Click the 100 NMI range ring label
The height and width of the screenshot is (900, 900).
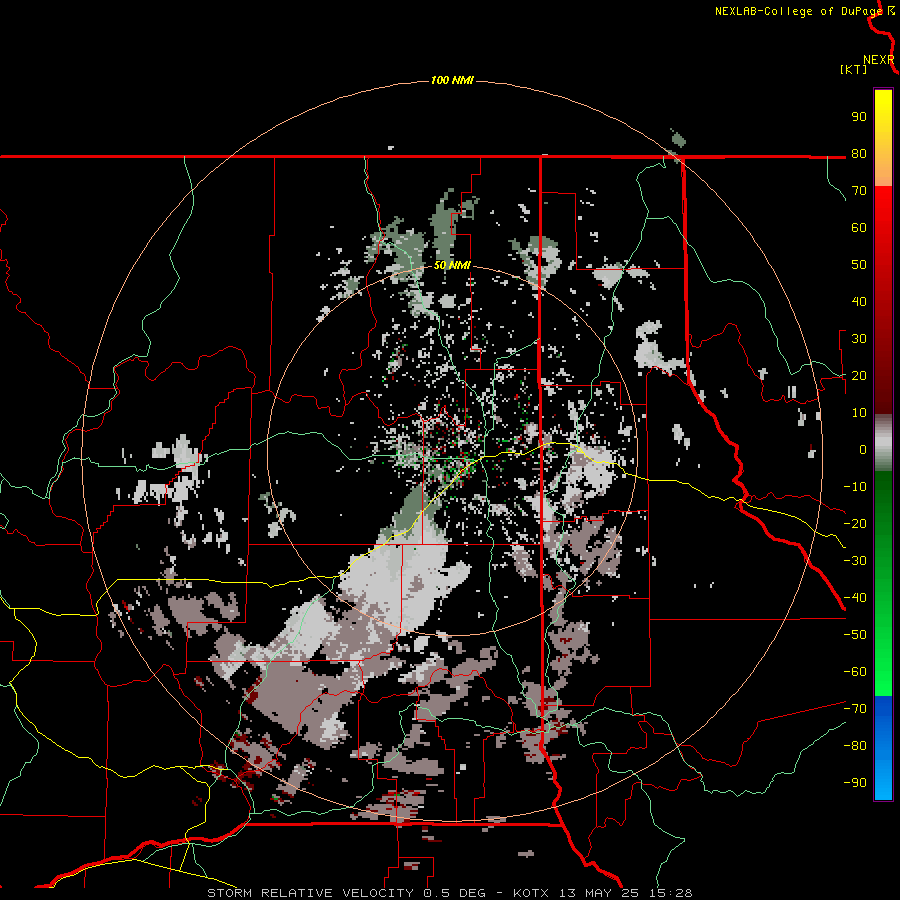click(452, 80)
